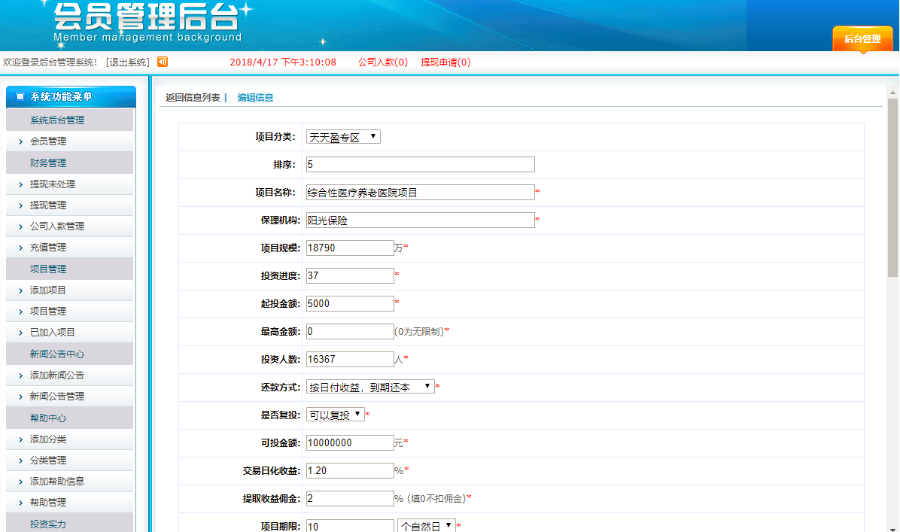
Task: Click the 系统功能菜单 header icon
Action: click(19, 97)
